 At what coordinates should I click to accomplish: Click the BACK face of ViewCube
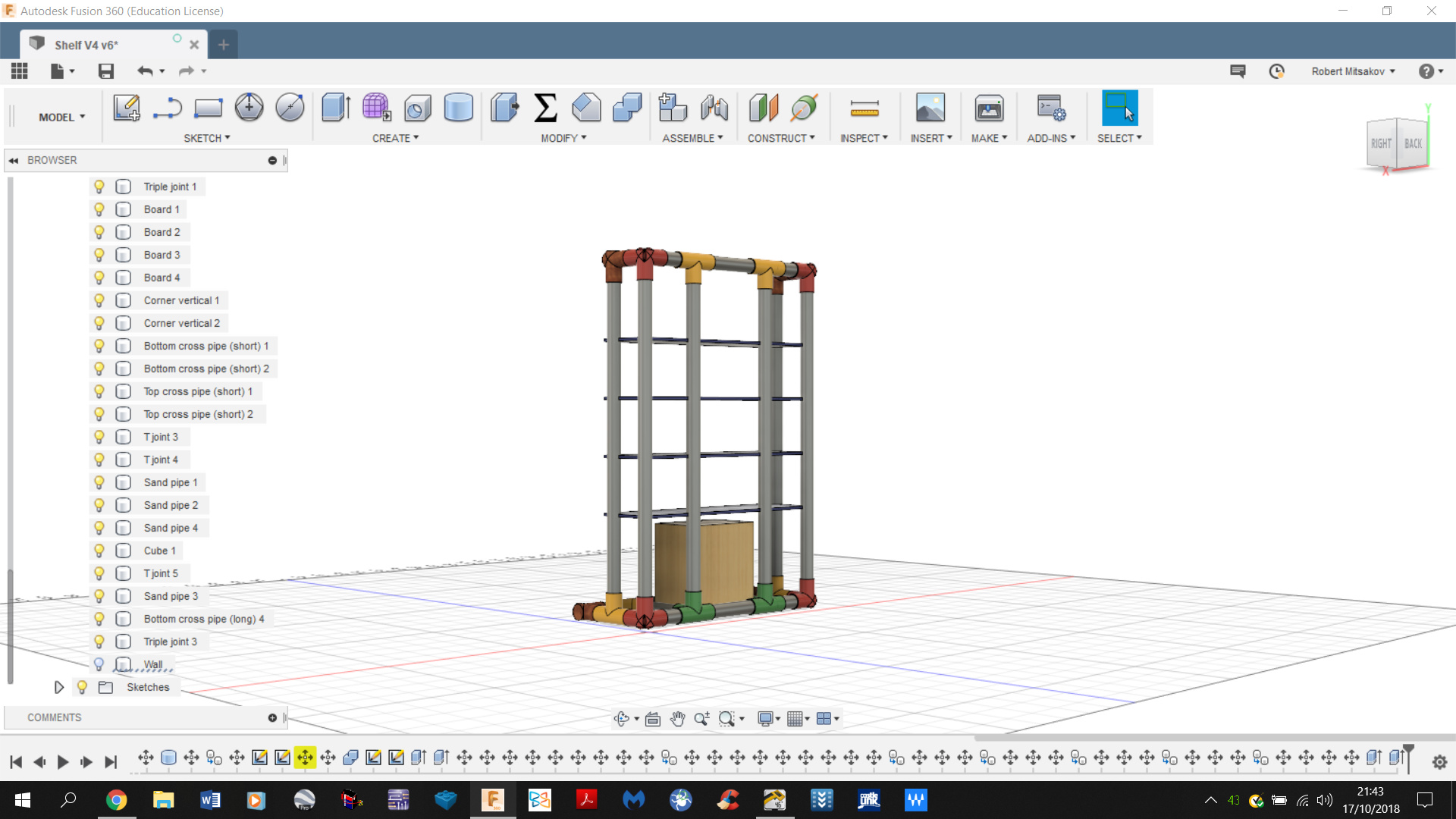click(x=1413, y=143)
